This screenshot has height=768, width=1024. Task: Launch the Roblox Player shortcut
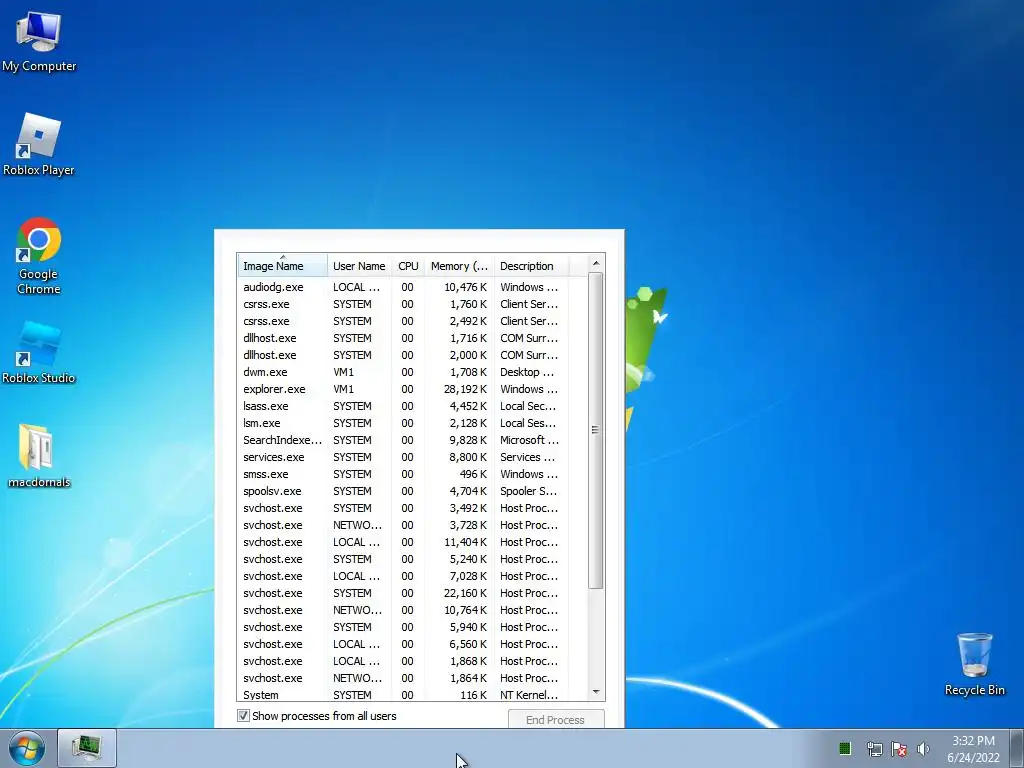tap(39, 145)
